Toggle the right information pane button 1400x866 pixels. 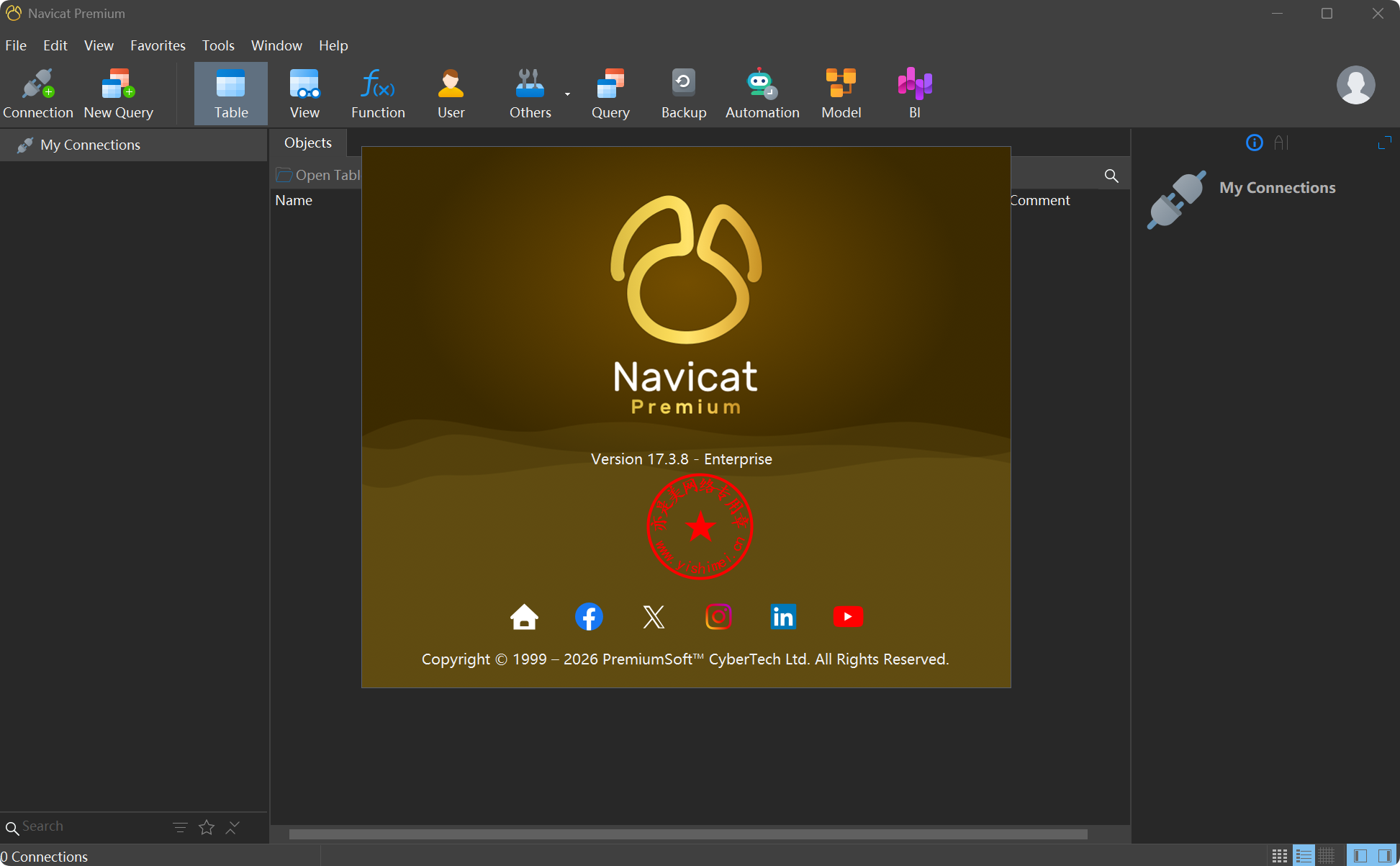(1384, 856)
